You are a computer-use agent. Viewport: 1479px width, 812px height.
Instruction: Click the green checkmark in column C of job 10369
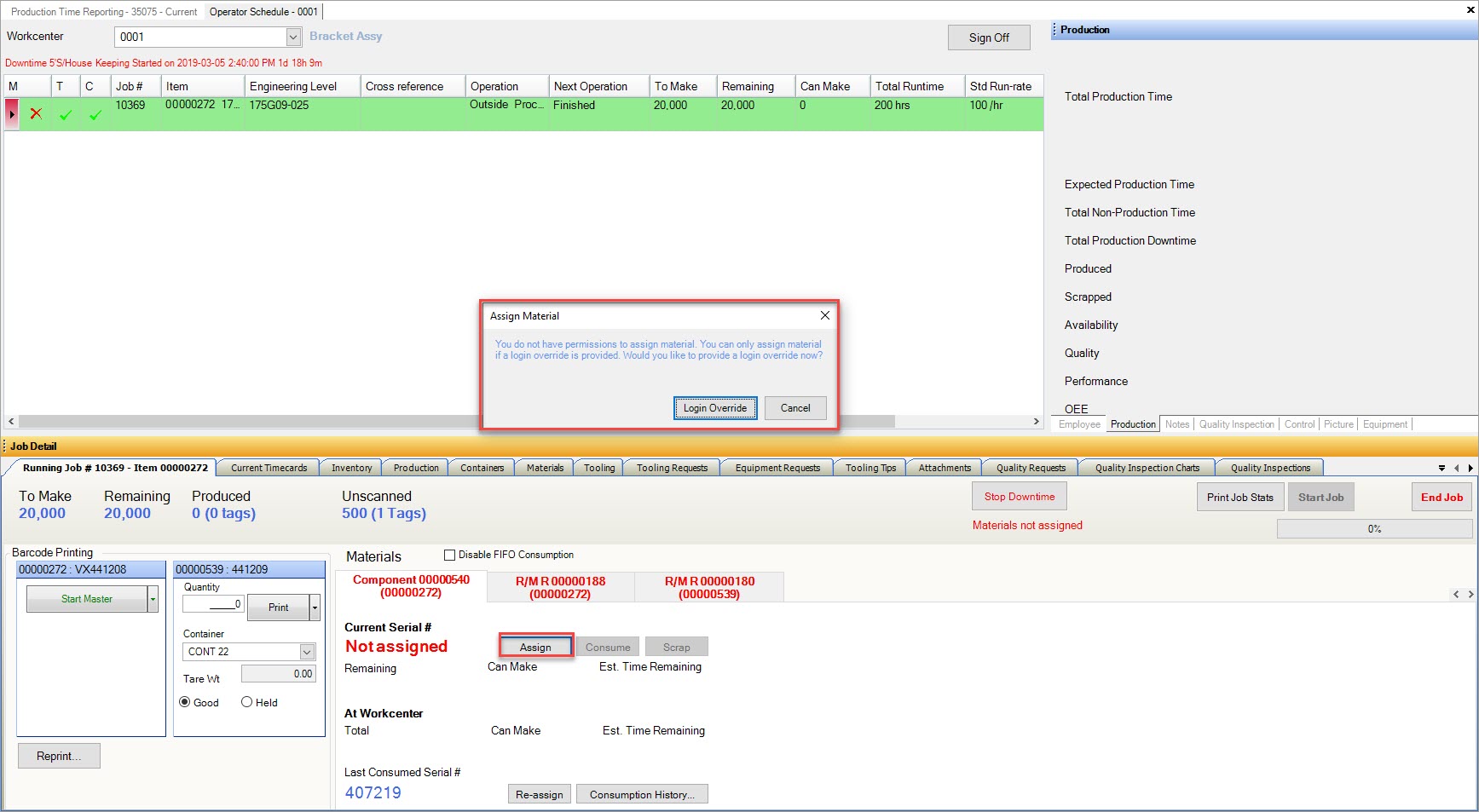point(95,114)
